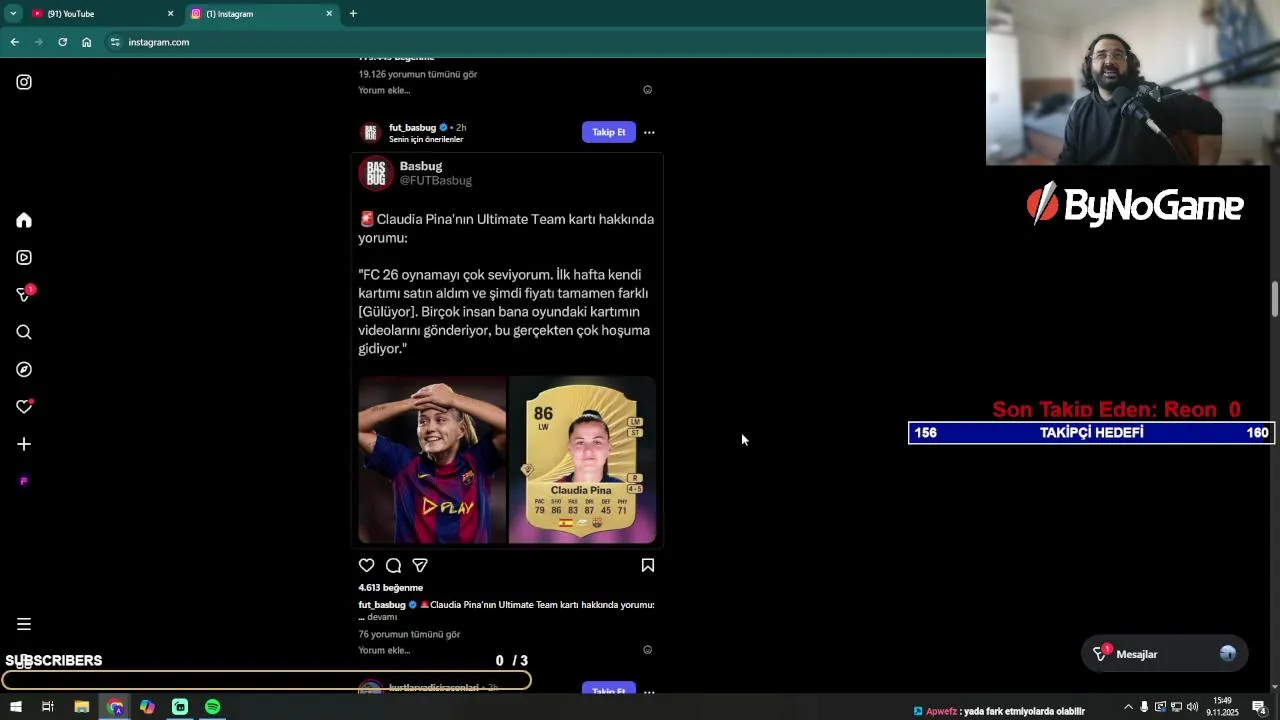Comment on the fut_basbug post

pyautogui.click(x=394, y=565)
